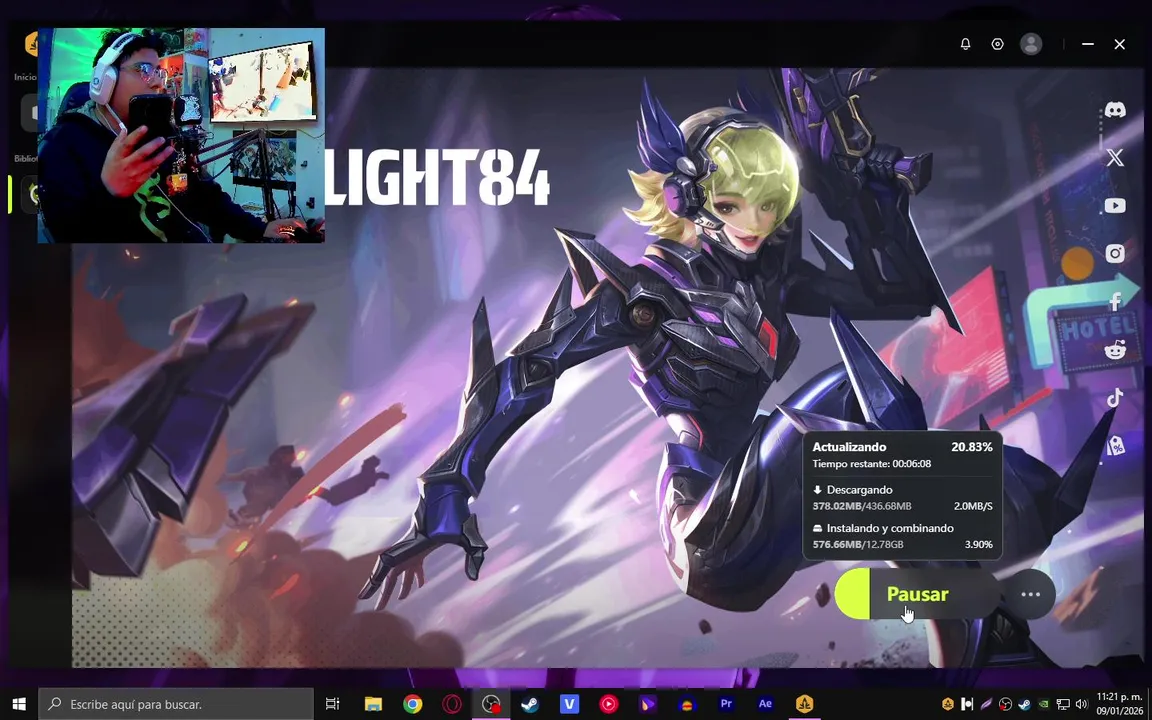This screenshot has width=1152, height=720.
Task: Open more options three-dot button
Action: [1030, 594]
